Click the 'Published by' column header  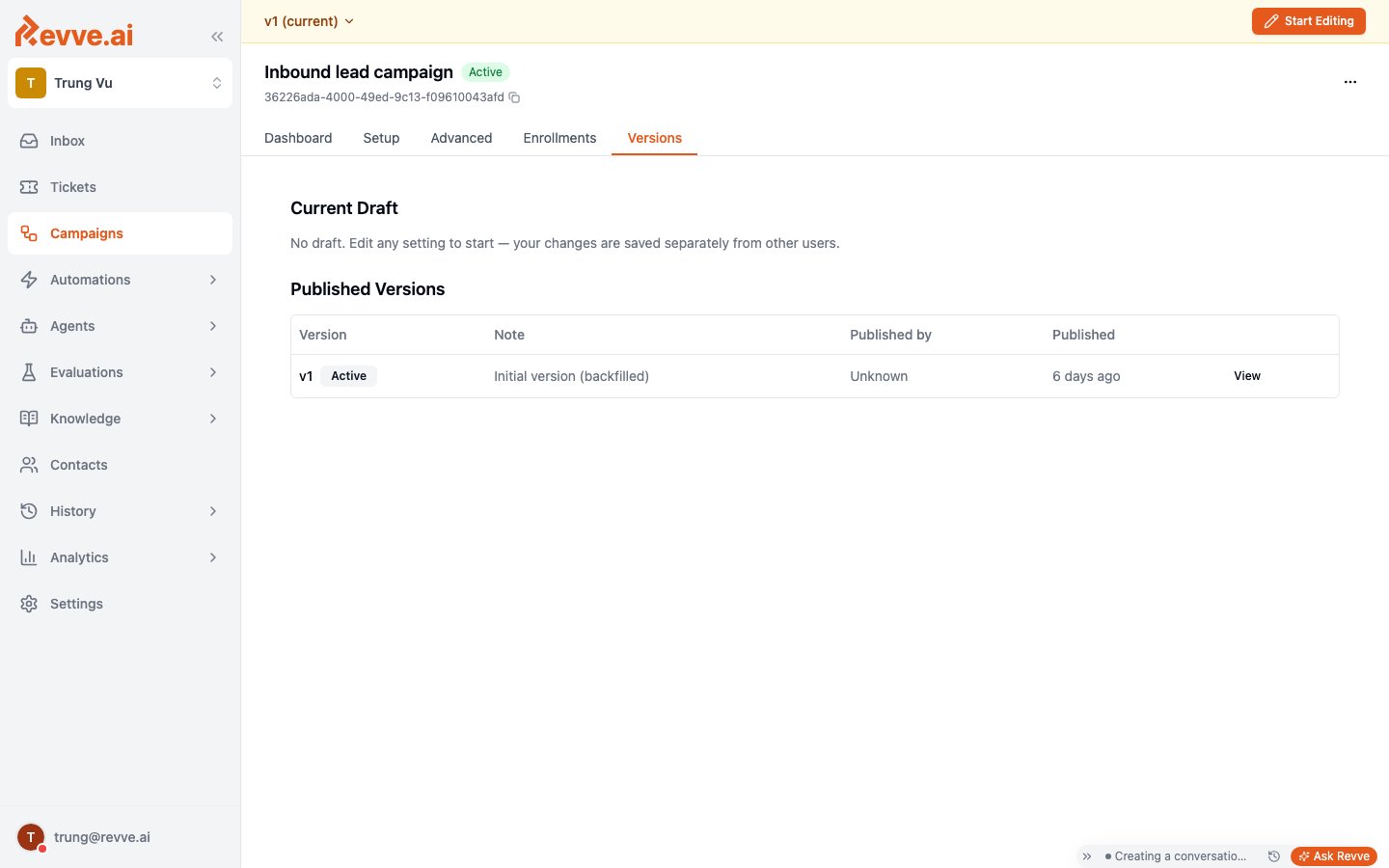coord(890,335)
